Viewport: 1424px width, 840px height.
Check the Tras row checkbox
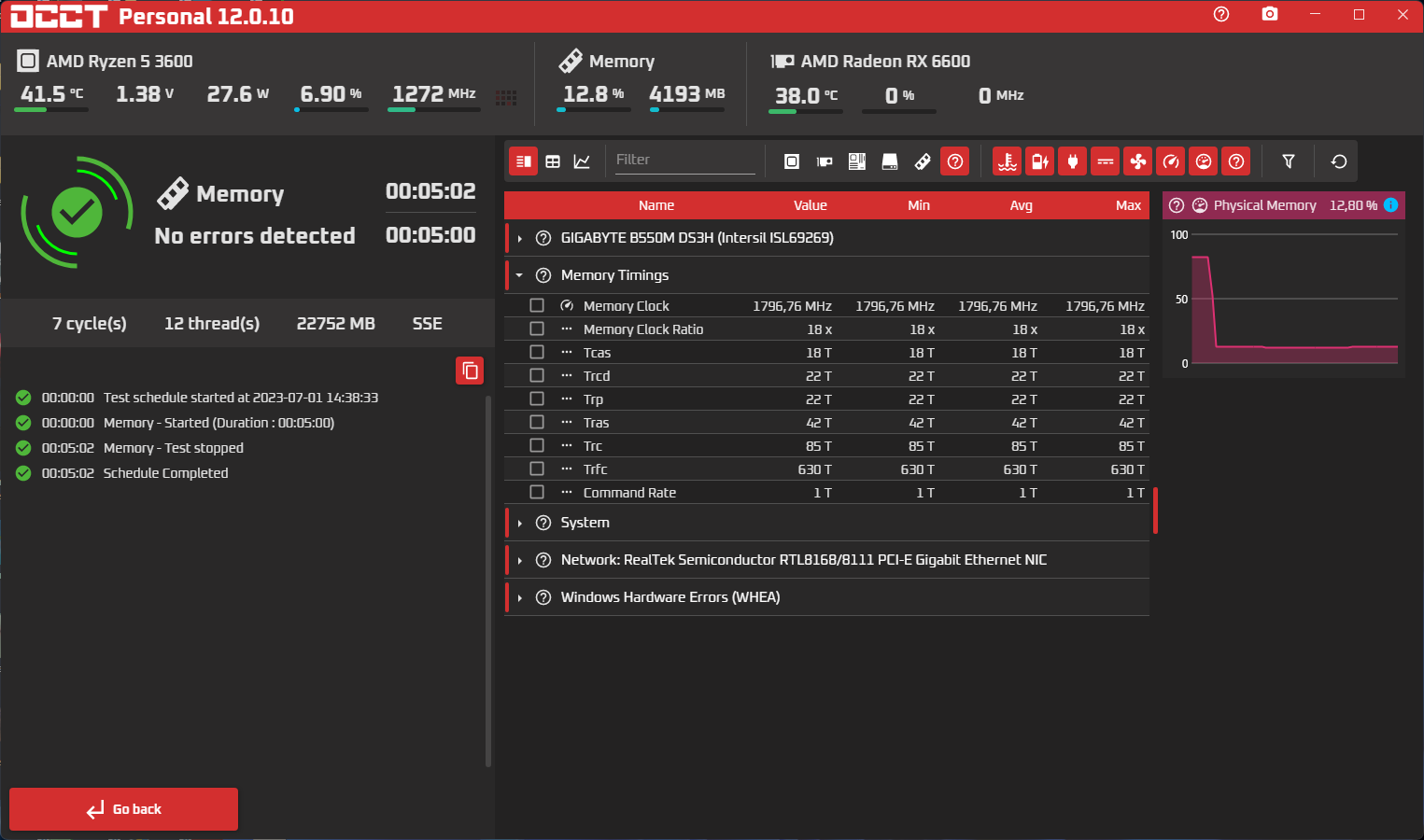click(x=537, y=422)
